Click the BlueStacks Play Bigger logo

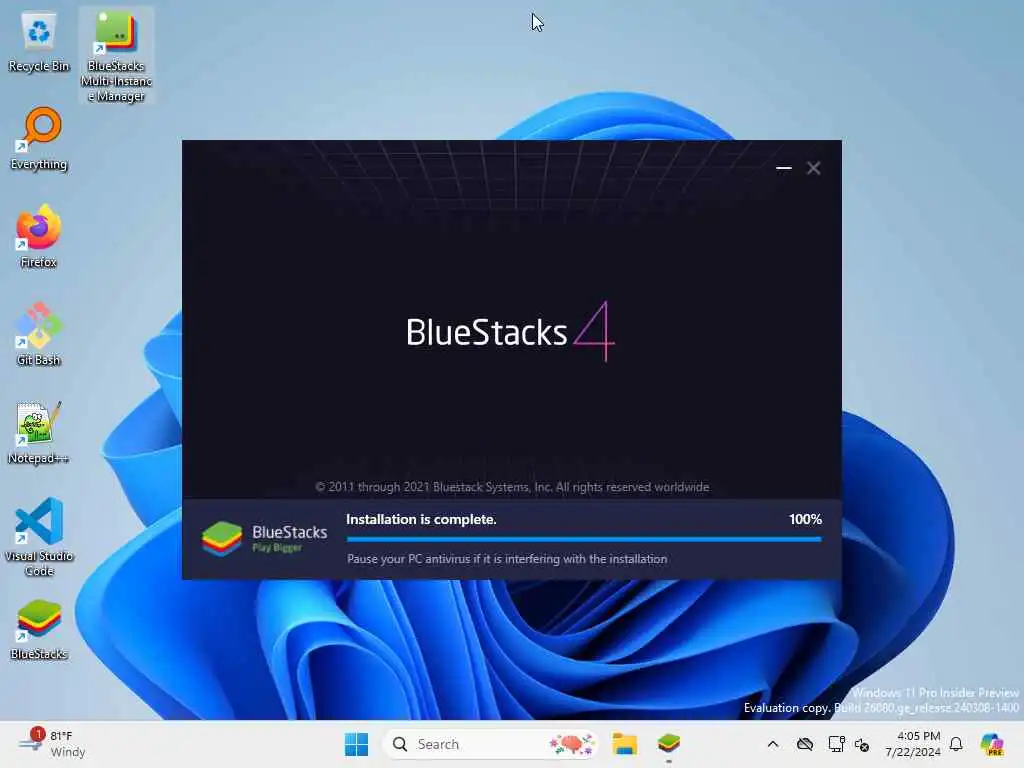coord(264,539)
